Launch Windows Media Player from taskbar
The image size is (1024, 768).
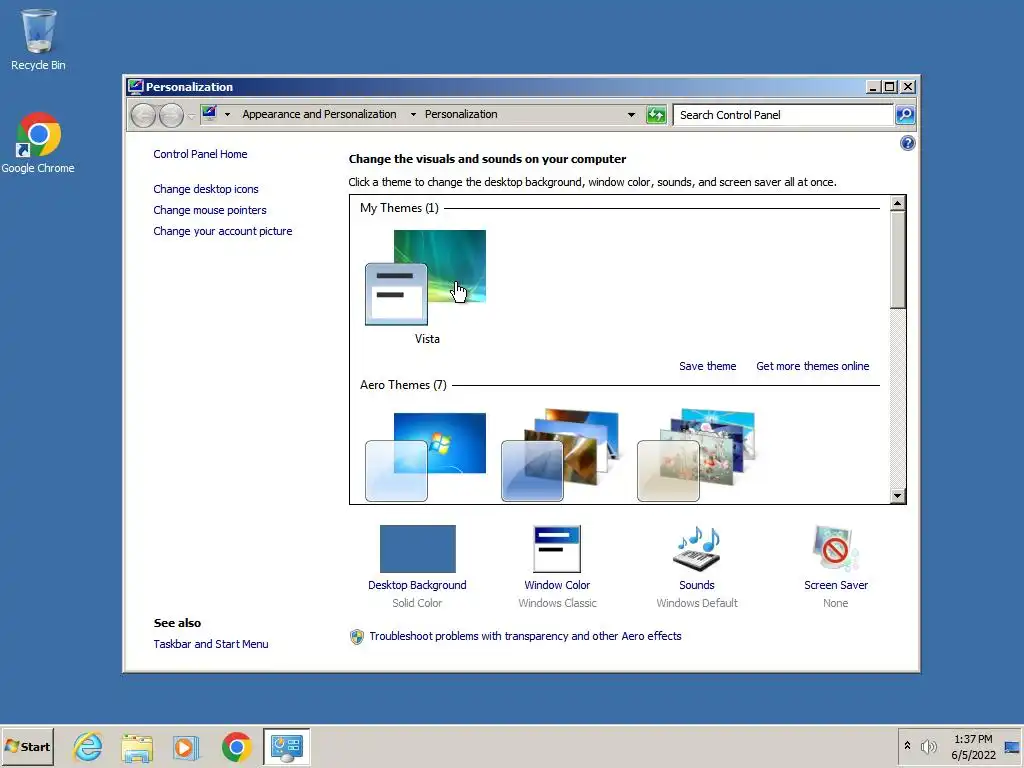[x=186, y=747]
